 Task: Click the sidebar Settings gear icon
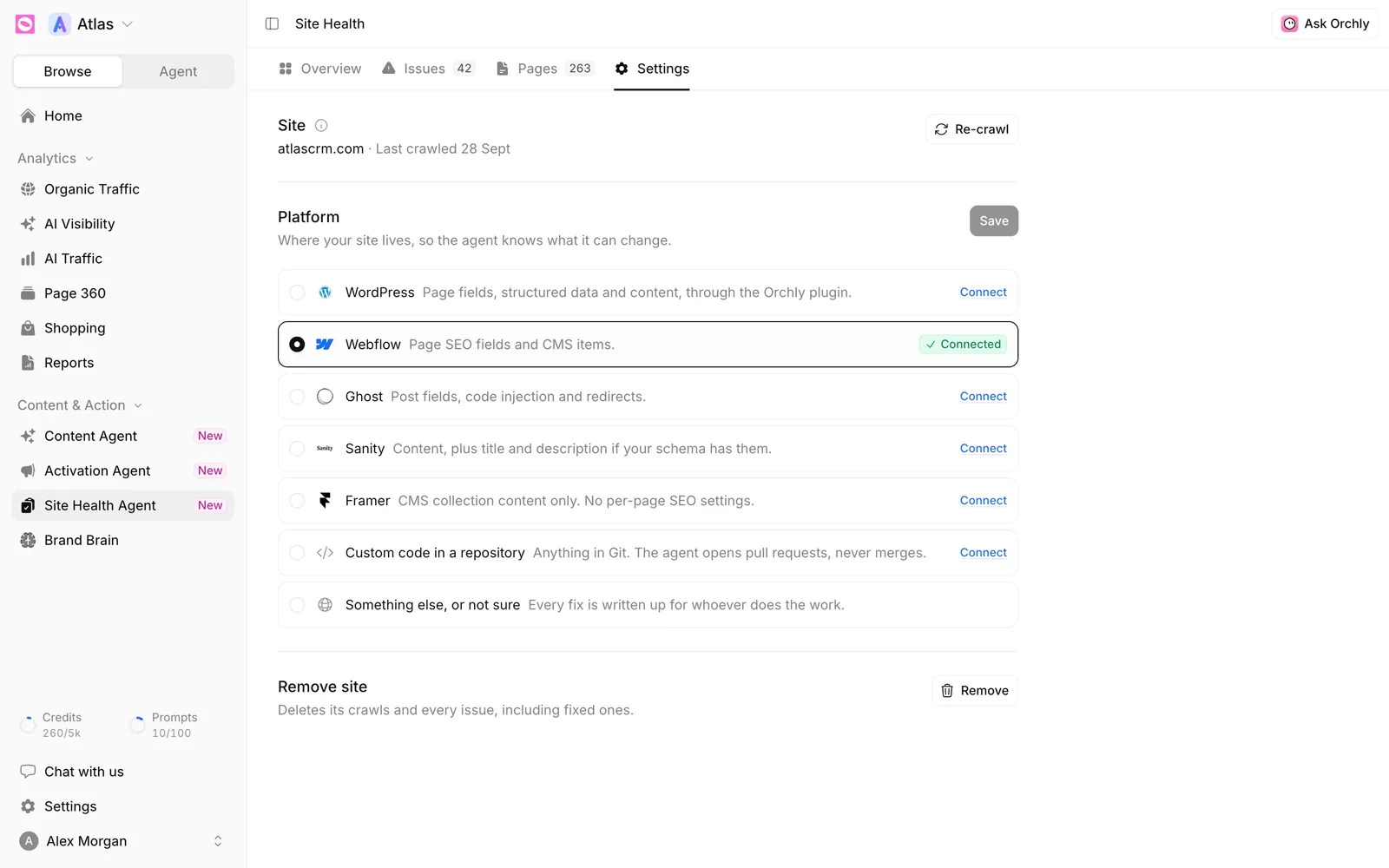point(28,806)
